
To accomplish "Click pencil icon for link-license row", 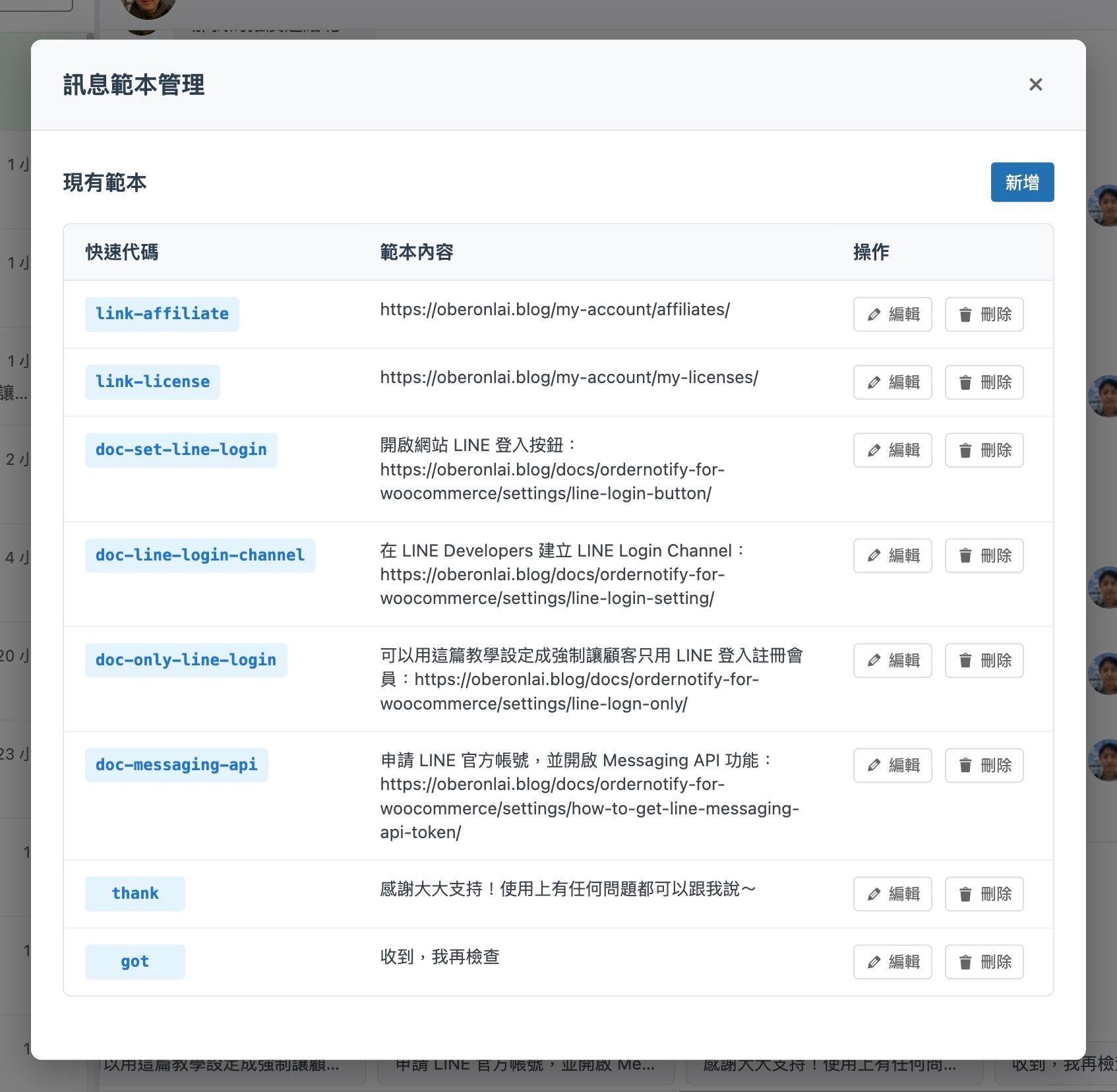I will click(874, 382).
